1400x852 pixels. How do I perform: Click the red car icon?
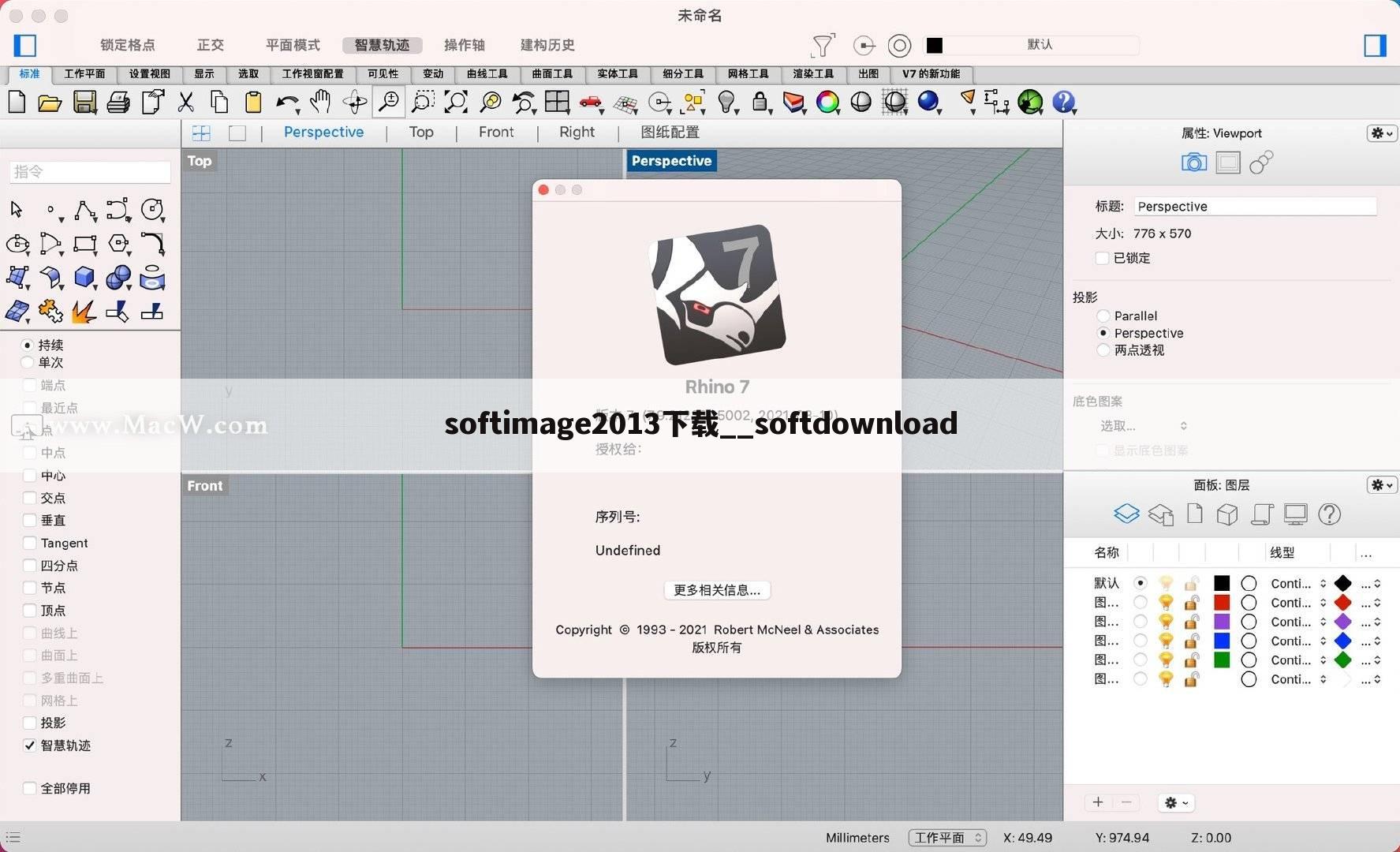(591, 102)
